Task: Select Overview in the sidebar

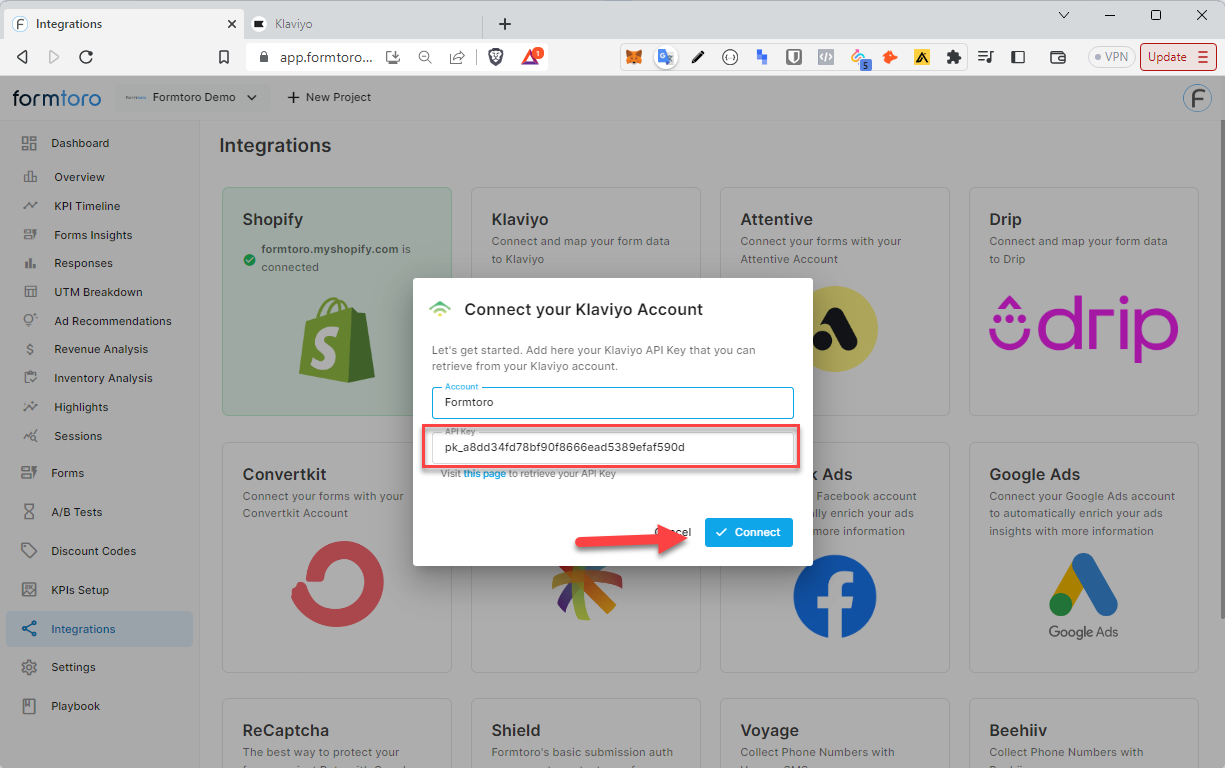Action: coord(79,177)
